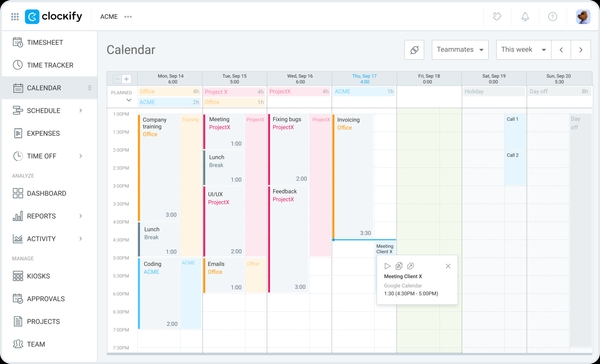Open the apps grid icon
The height and width of the screenshot is (364, 600).
(x=15, y=17)
